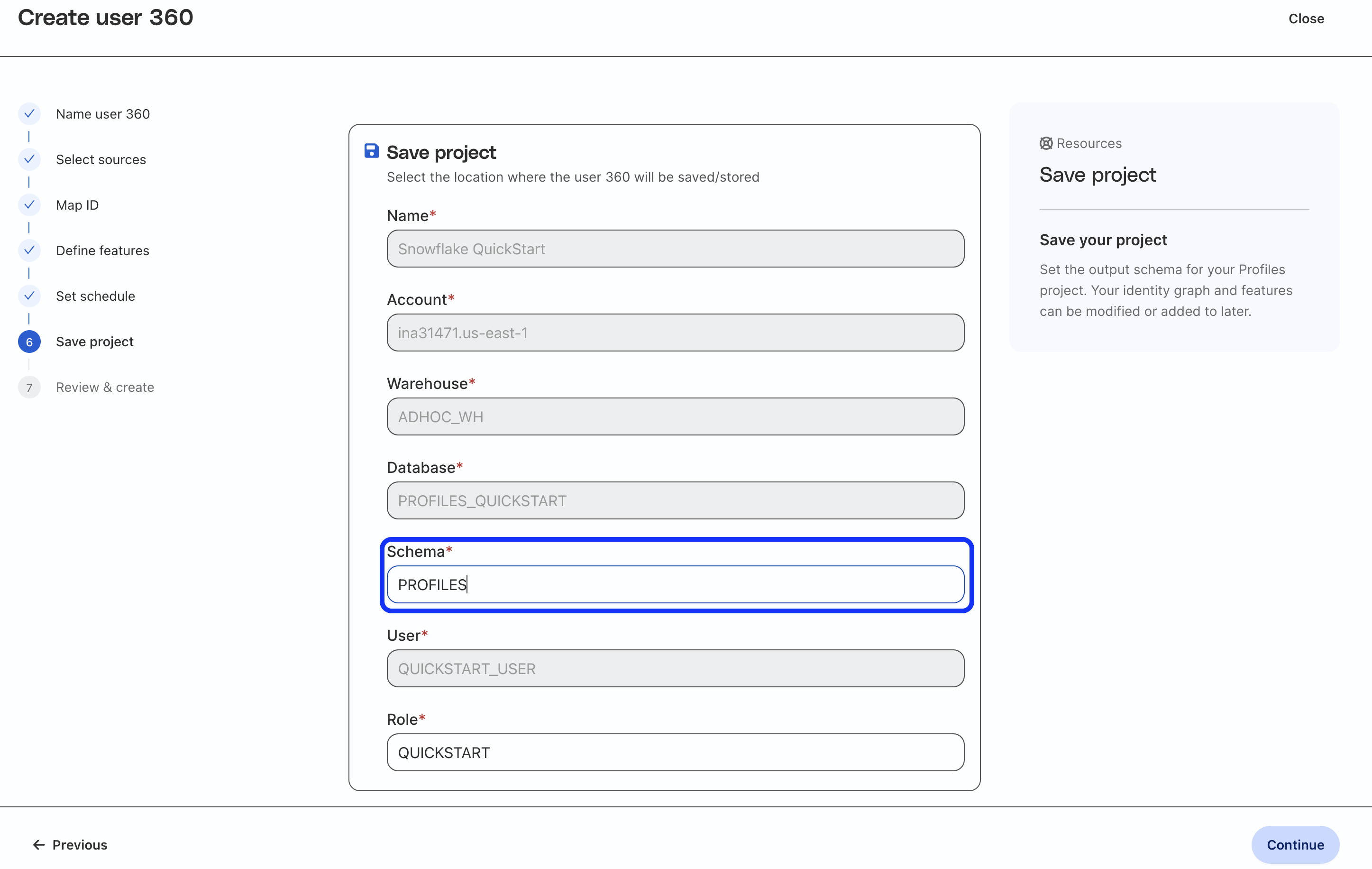Go to the Name user 360 step
1372x869 pixels.
click(x=102, y=114)
